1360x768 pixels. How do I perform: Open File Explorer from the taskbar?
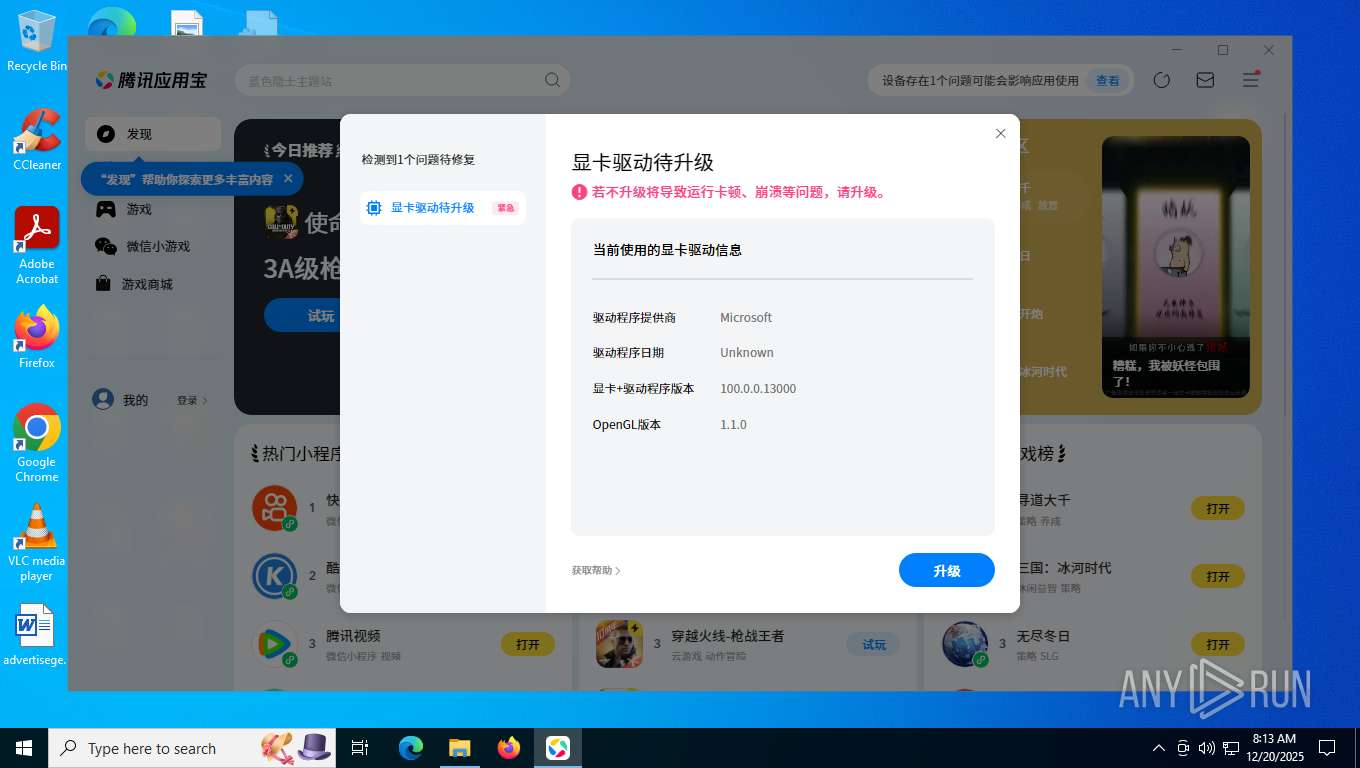tap(459, 748)
